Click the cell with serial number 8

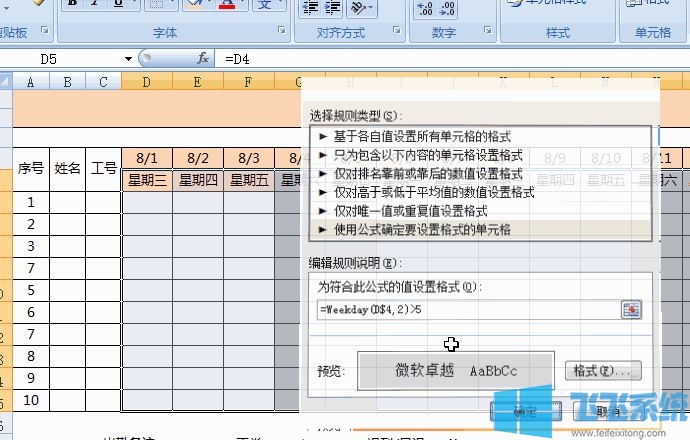31,356
